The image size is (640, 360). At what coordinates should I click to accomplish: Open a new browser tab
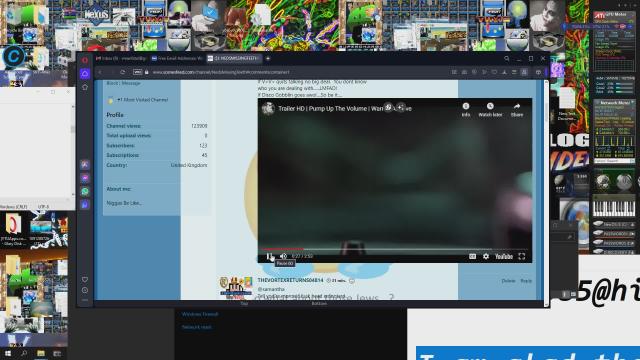click(x=268, y=58)
